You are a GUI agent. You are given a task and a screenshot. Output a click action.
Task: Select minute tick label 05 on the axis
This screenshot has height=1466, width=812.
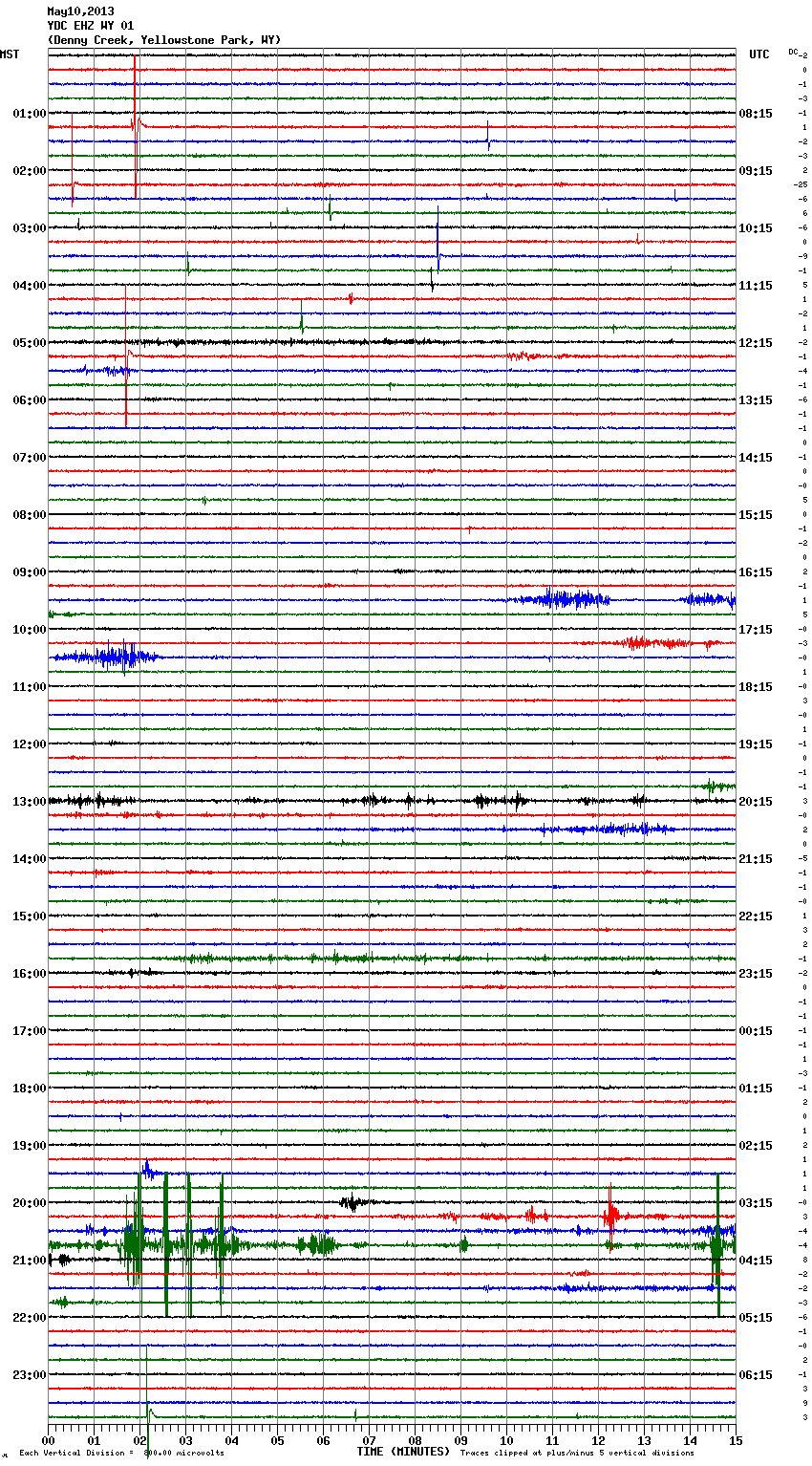(277, 1440)
